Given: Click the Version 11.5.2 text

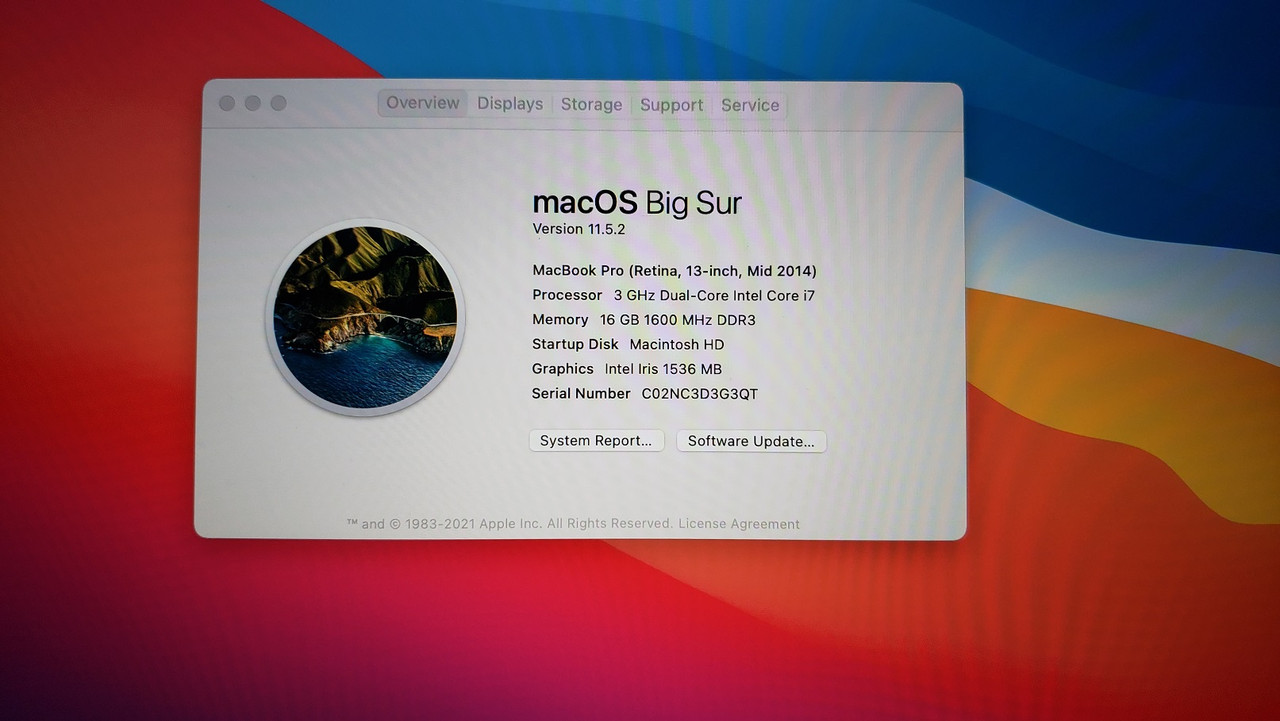Looking at the screenshot, I should pyautogui.click(x=579, y=229).
